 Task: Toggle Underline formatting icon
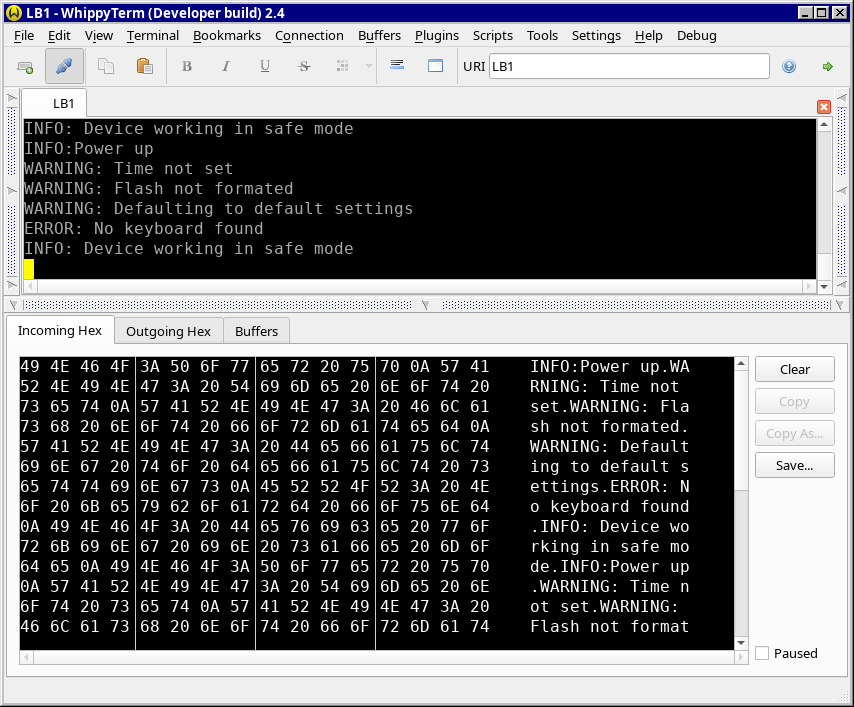(265, 66)
